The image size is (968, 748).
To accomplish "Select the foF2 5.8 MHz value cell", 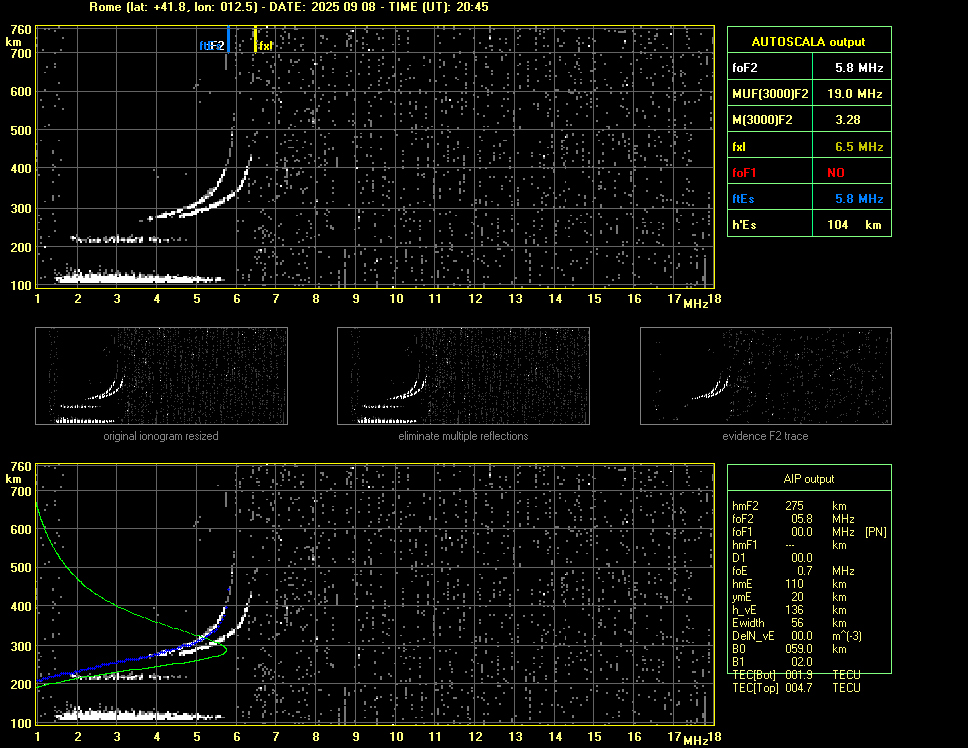I will (852, 68).
